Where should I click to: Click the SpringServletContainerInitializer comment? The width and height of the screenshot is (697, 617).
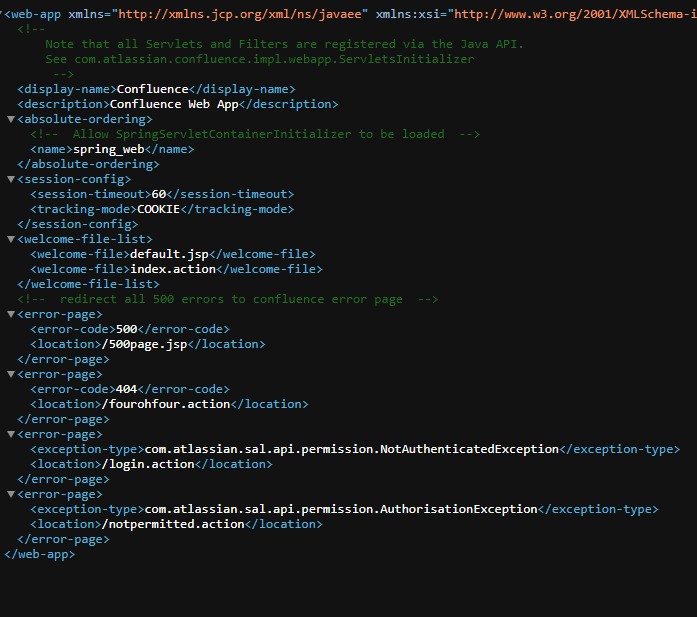[x=255, y=134]
